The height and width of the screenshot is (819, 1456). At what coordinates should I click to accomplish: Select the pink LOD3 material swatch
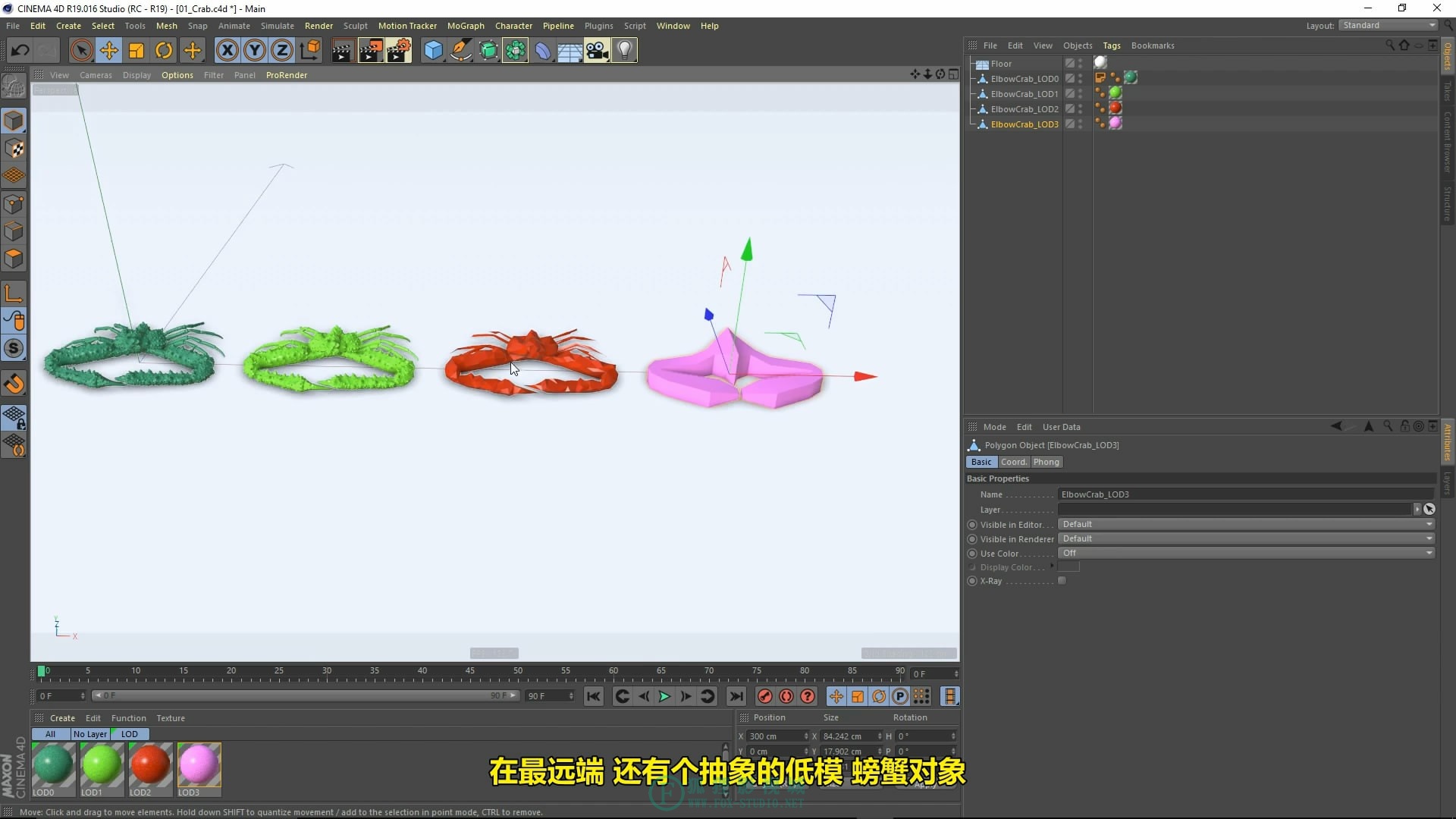pos(199,764)
